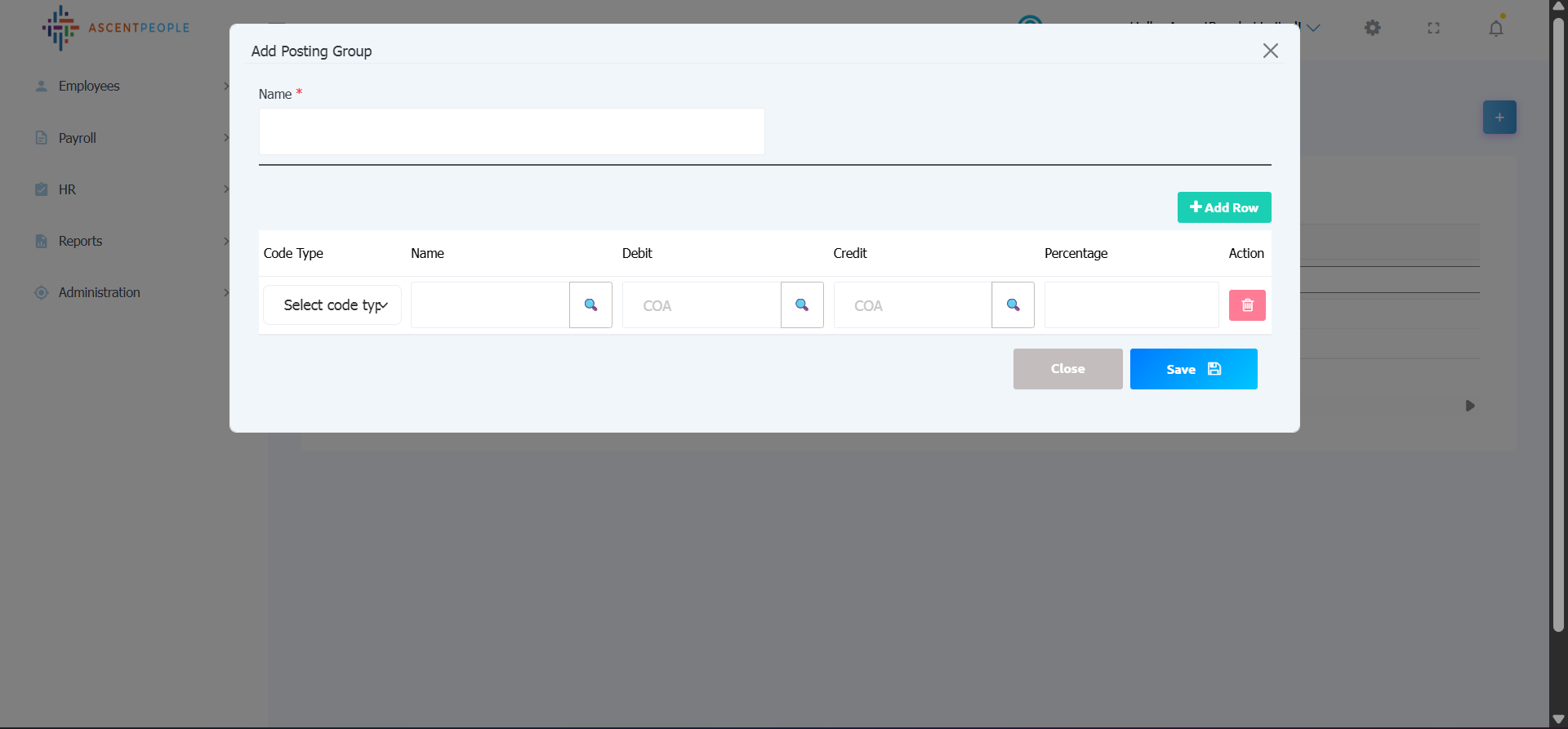
Task: Open the Reports menu item
Action: (x=80, y=241)
